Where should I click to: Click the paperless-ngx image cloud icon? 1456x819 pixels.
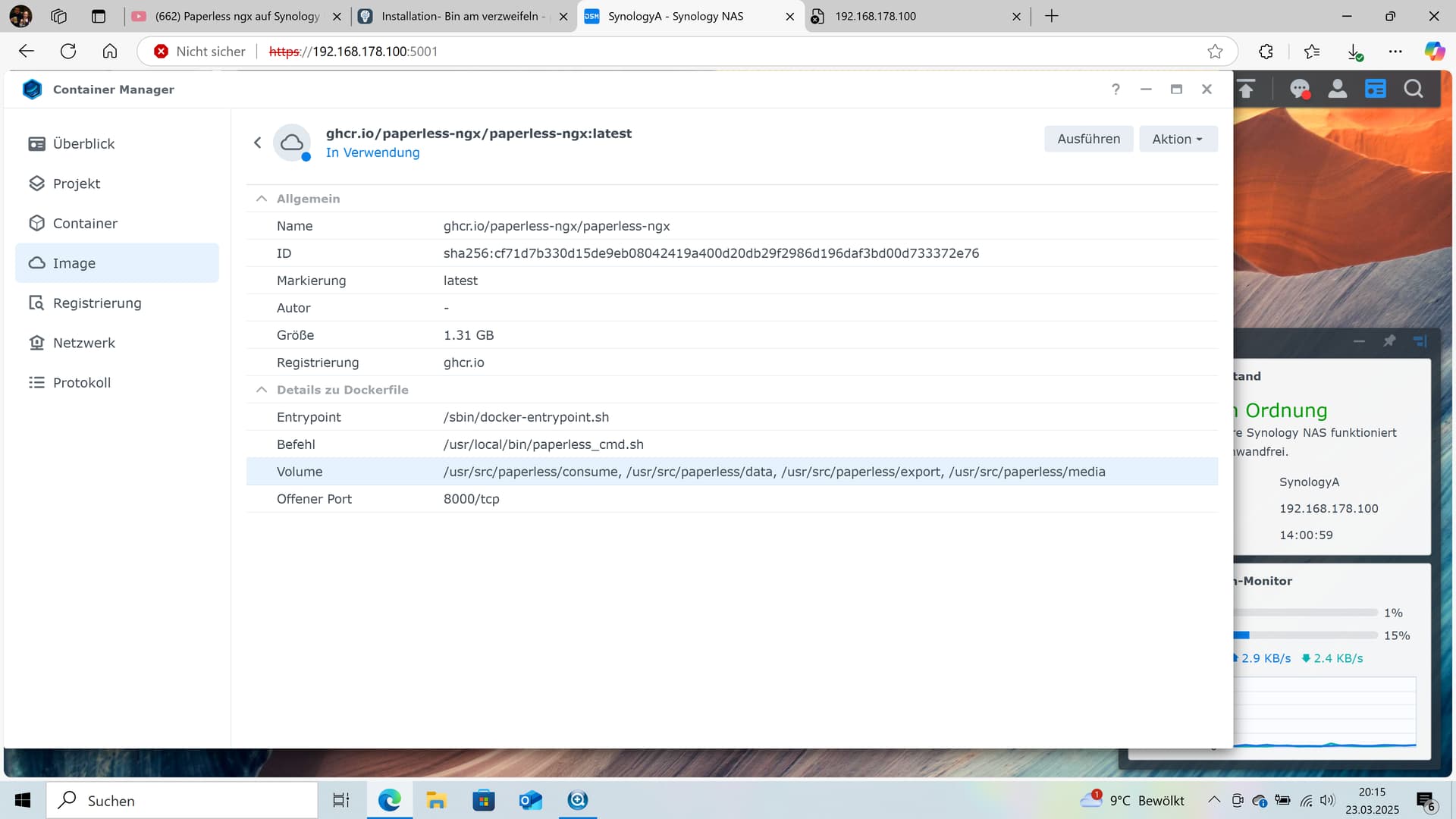pyautogui.click(x=292, y=143)
